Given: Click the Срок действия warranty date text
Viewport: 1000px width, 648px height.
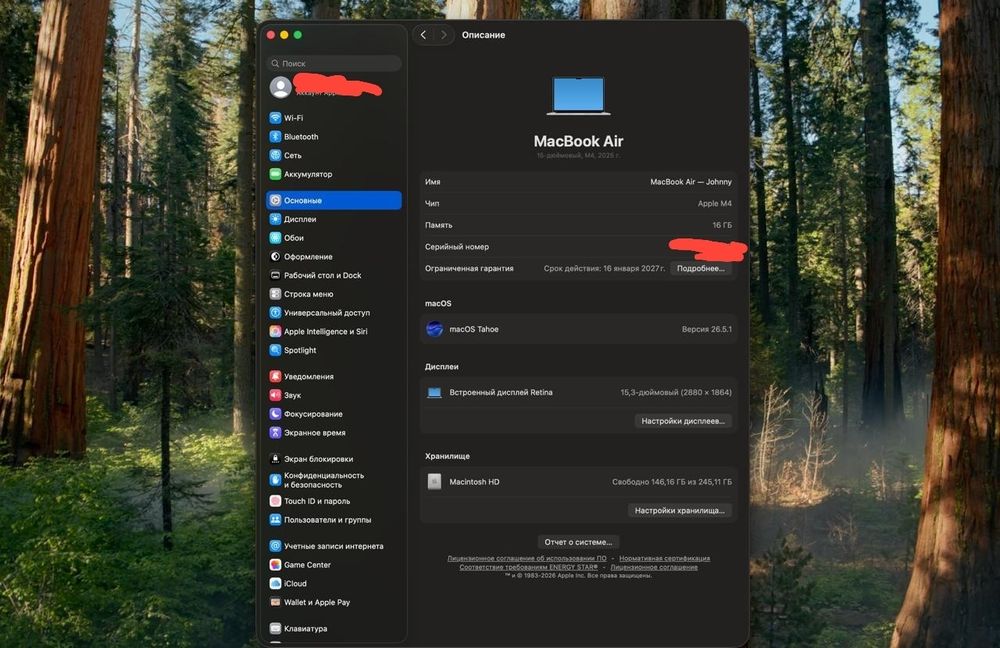Looking at the screenshot, I should pos(604,269).
